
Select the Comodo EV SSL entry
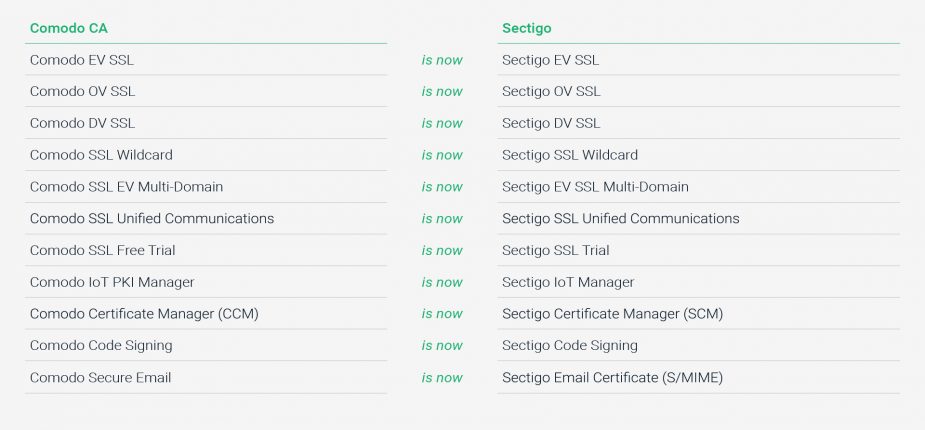[x=82, y=60]
